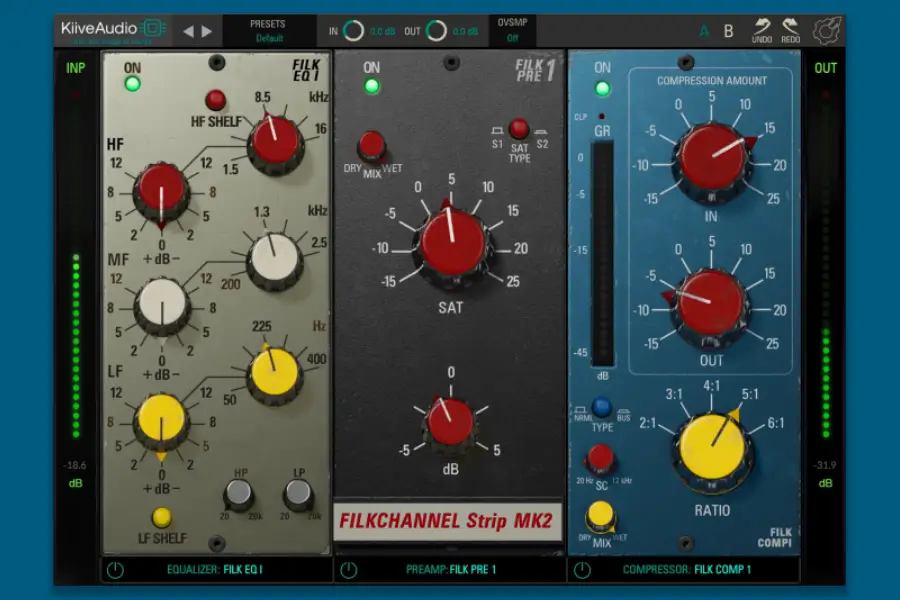Select the A state
Viewport: 900px width, 600px height.
(x=704, y=32)
